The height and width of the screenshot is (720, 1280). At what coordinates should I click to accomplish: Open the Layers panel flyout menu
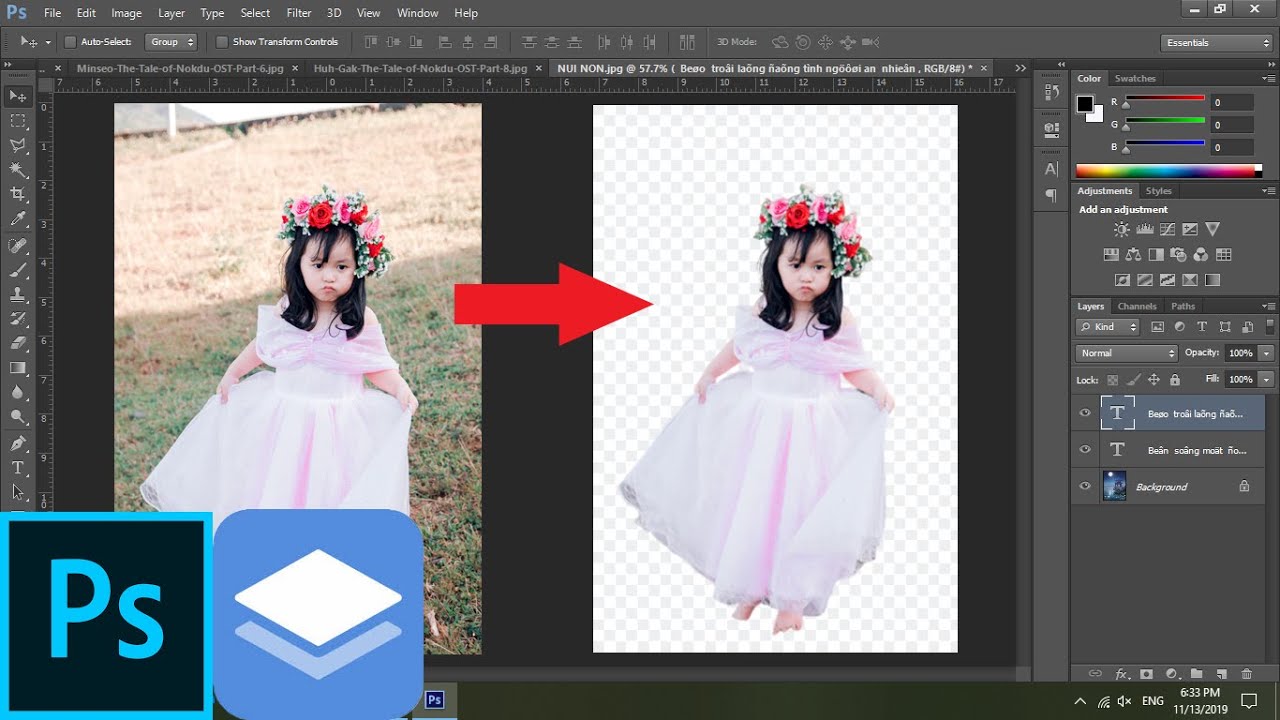coord(1268,306)
